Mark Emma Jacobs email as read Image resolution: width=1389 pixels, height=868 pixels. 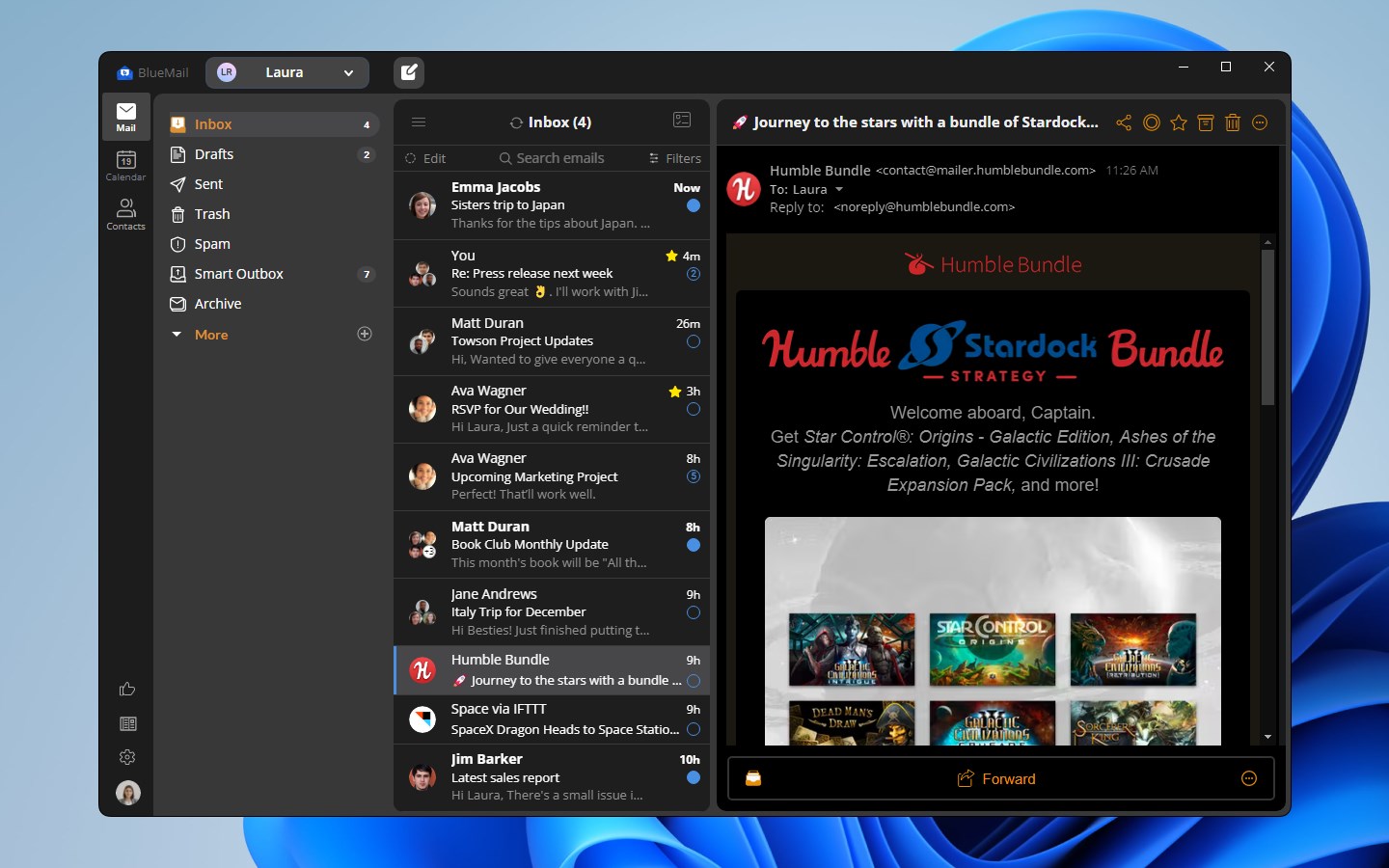click(x=694, y=205)
